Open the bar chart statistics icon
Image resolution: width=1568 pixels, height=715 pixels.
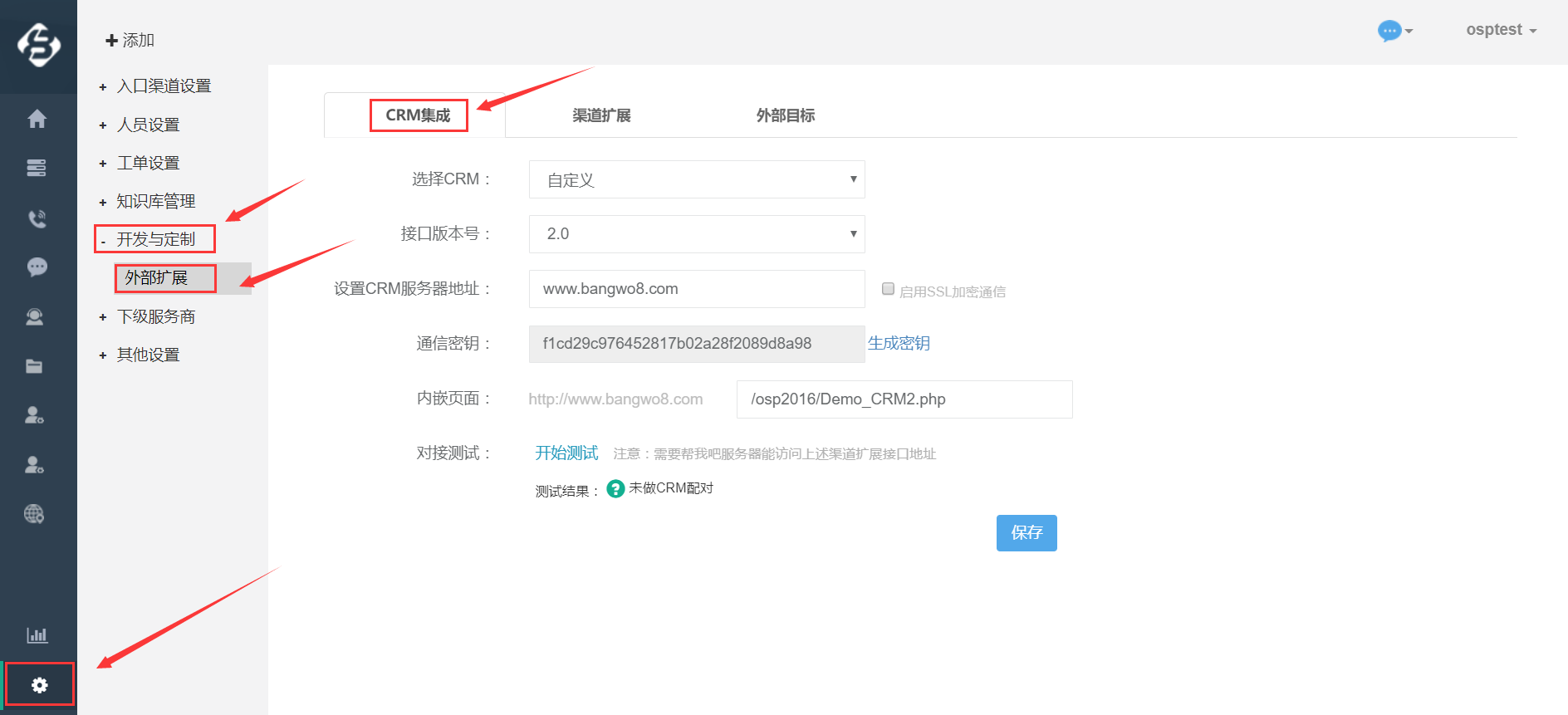(x=37, y=635)
